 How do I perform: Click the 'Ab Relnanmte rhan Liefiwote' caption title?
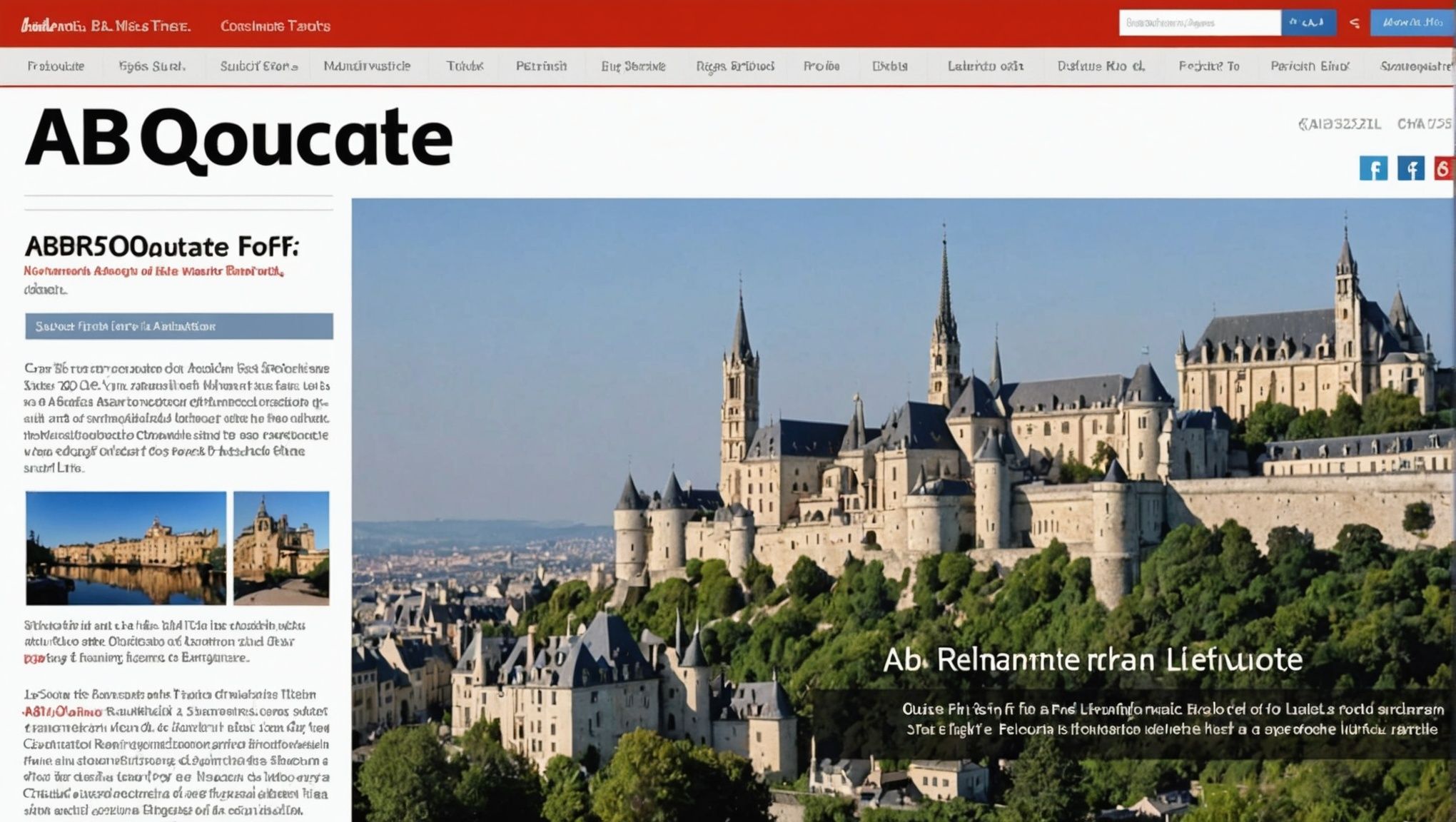[1093, 660]
